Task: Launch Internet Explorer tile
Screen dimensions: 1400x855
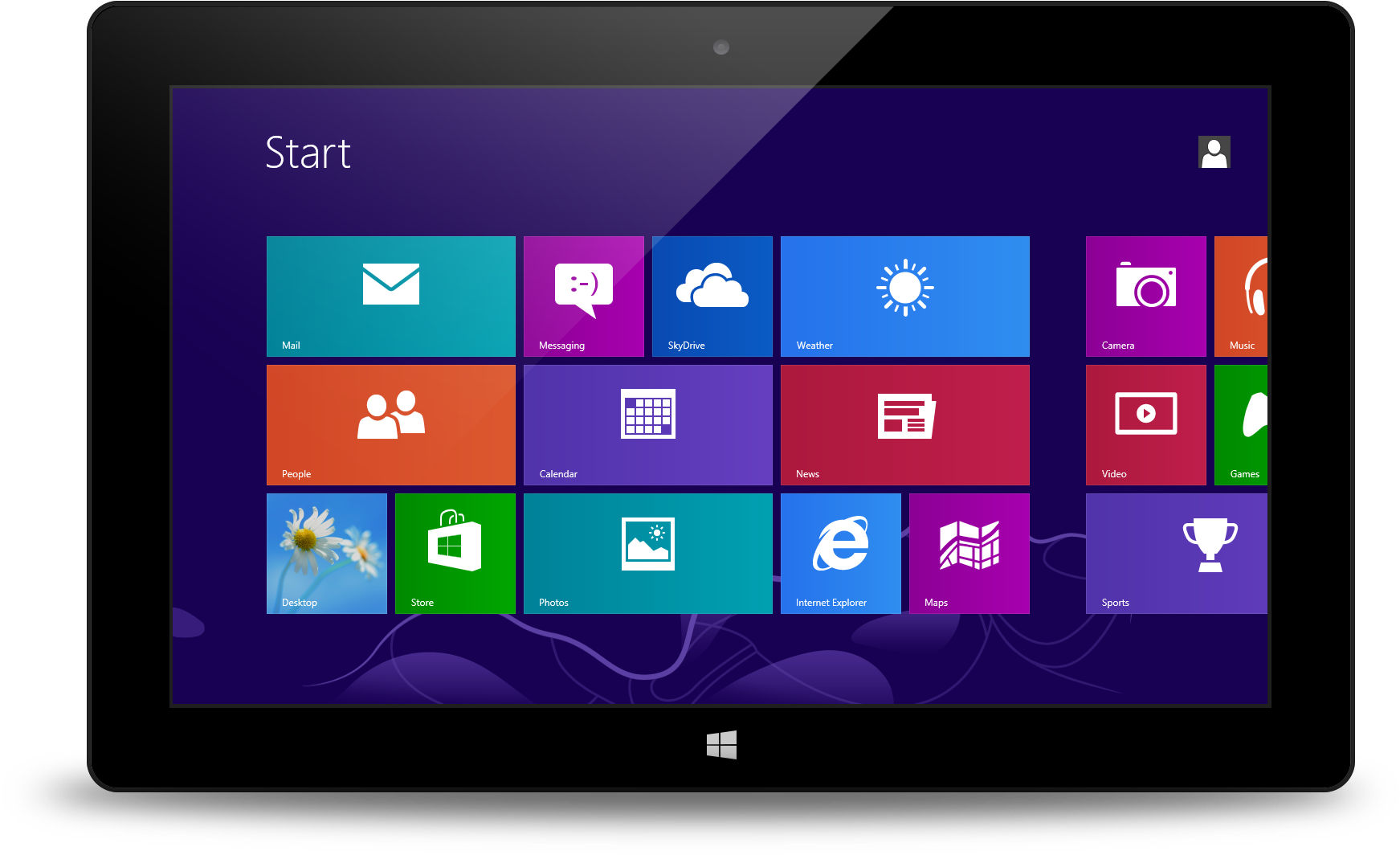Action: coord(840,553)
